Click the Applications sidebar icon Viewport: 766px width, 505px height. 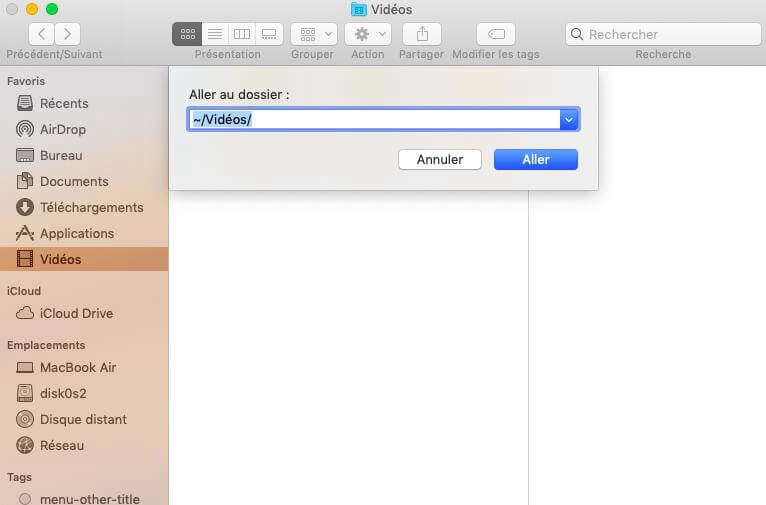(25, 233)
